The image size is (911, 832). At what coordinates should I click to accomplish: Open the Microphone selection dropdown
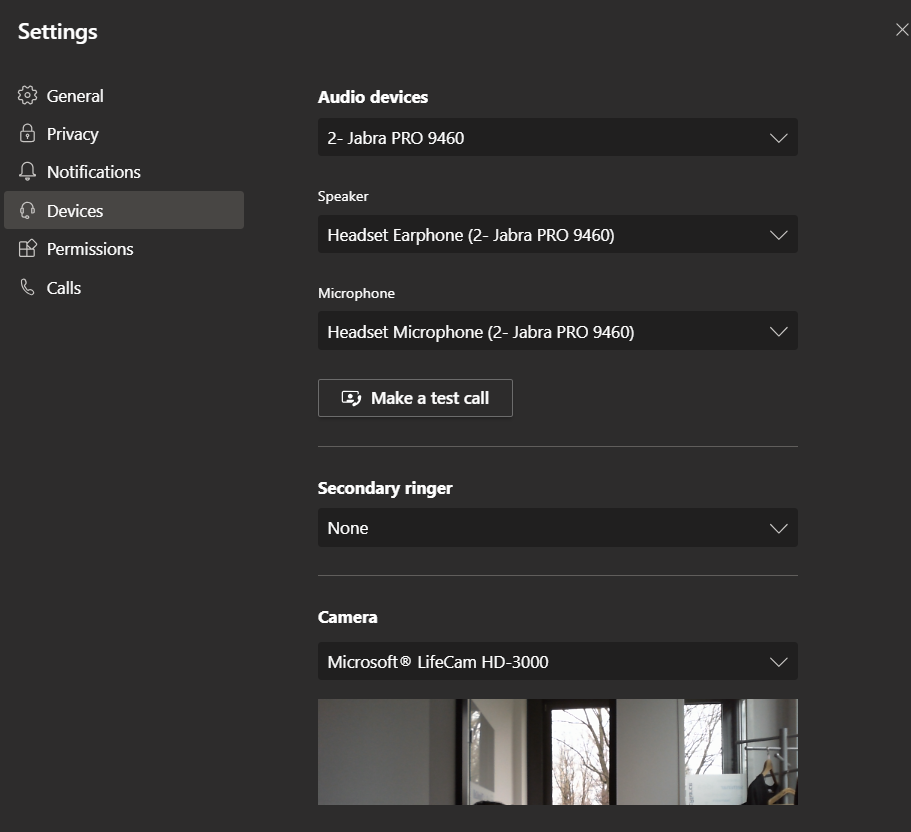coord(557,332)
